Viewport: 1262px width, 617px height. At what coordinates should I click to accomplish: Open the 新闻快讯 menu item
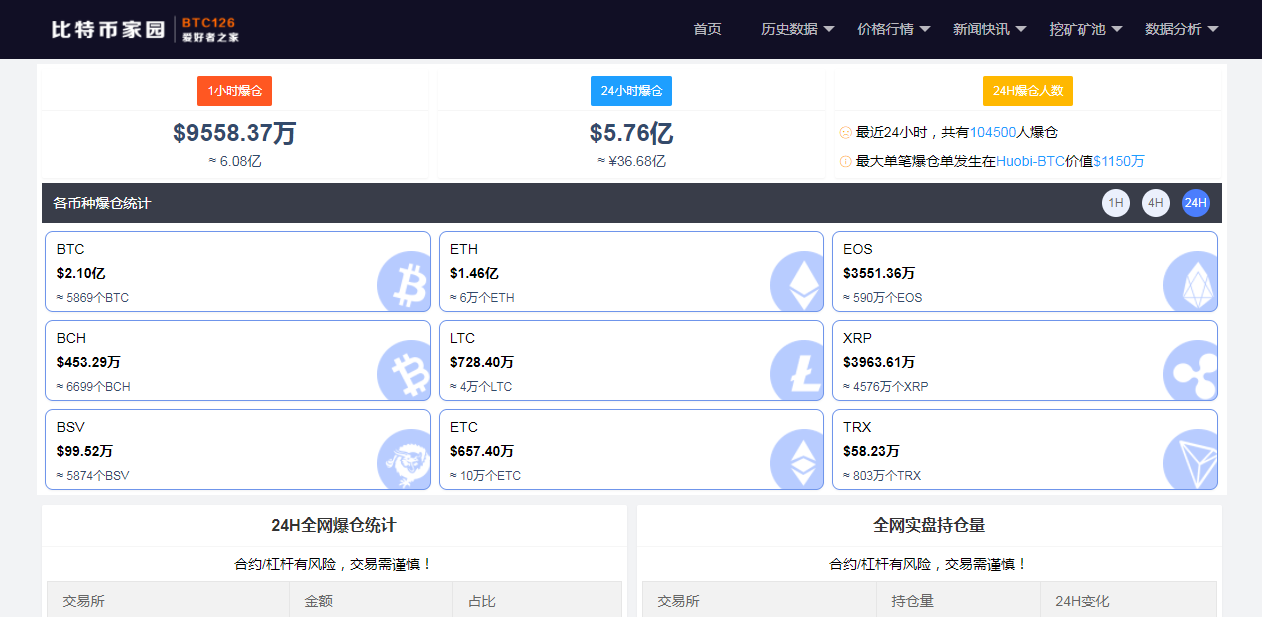pos(981,29)
